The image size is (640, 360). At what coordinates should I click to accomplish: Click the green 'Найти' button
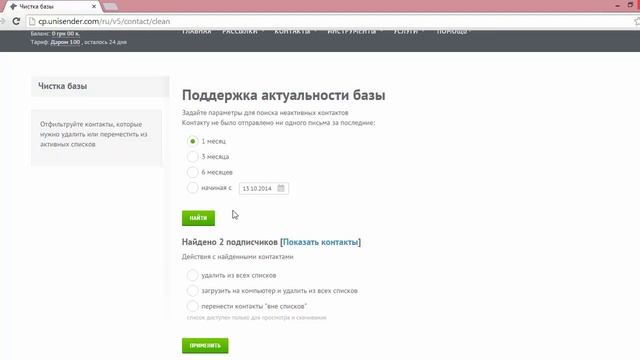pyautogui.click(x=198, y=218)
